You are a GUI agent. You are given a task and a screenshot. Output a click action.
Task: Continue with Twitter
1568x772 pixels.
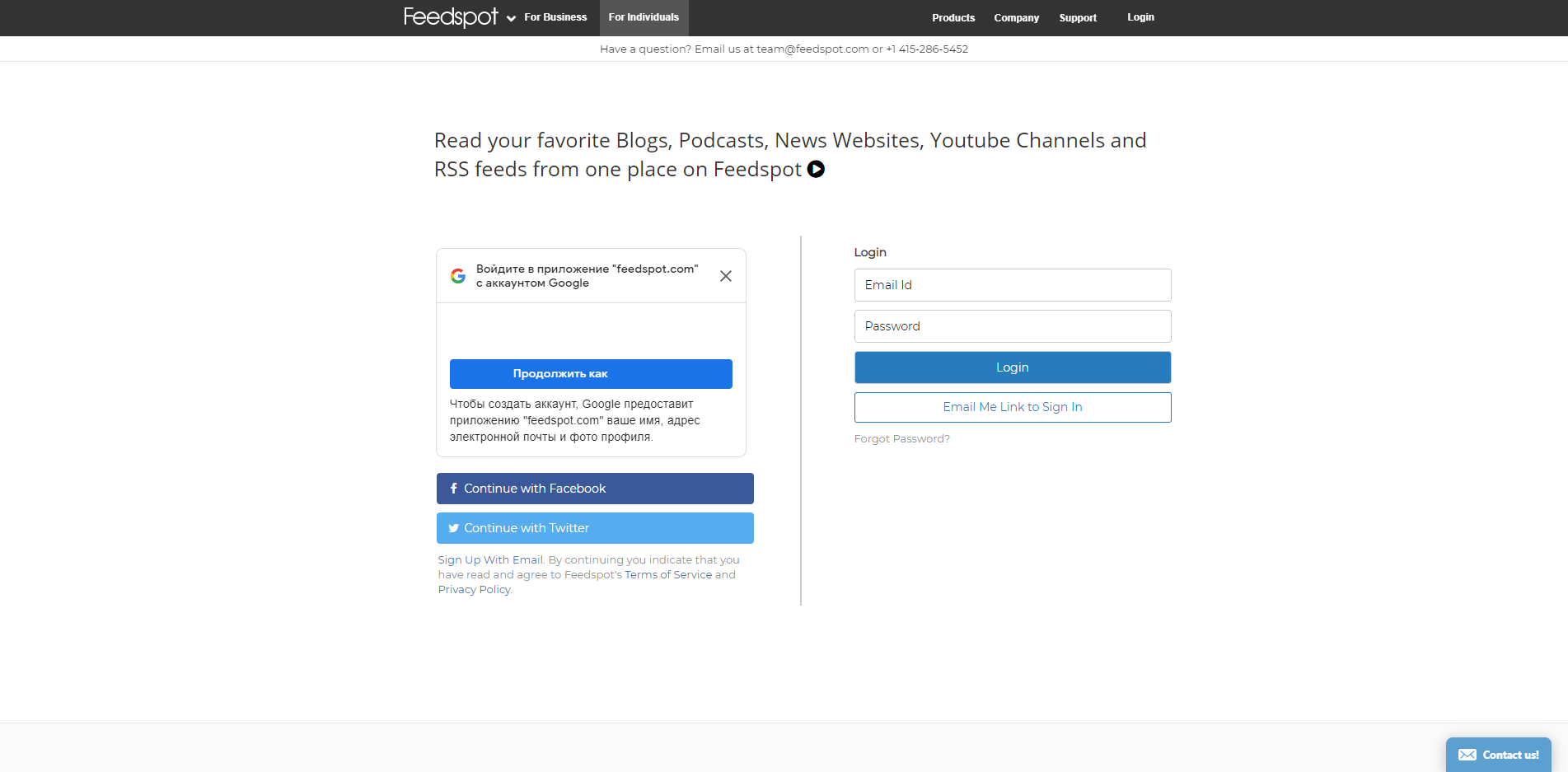tap(595, 528)
